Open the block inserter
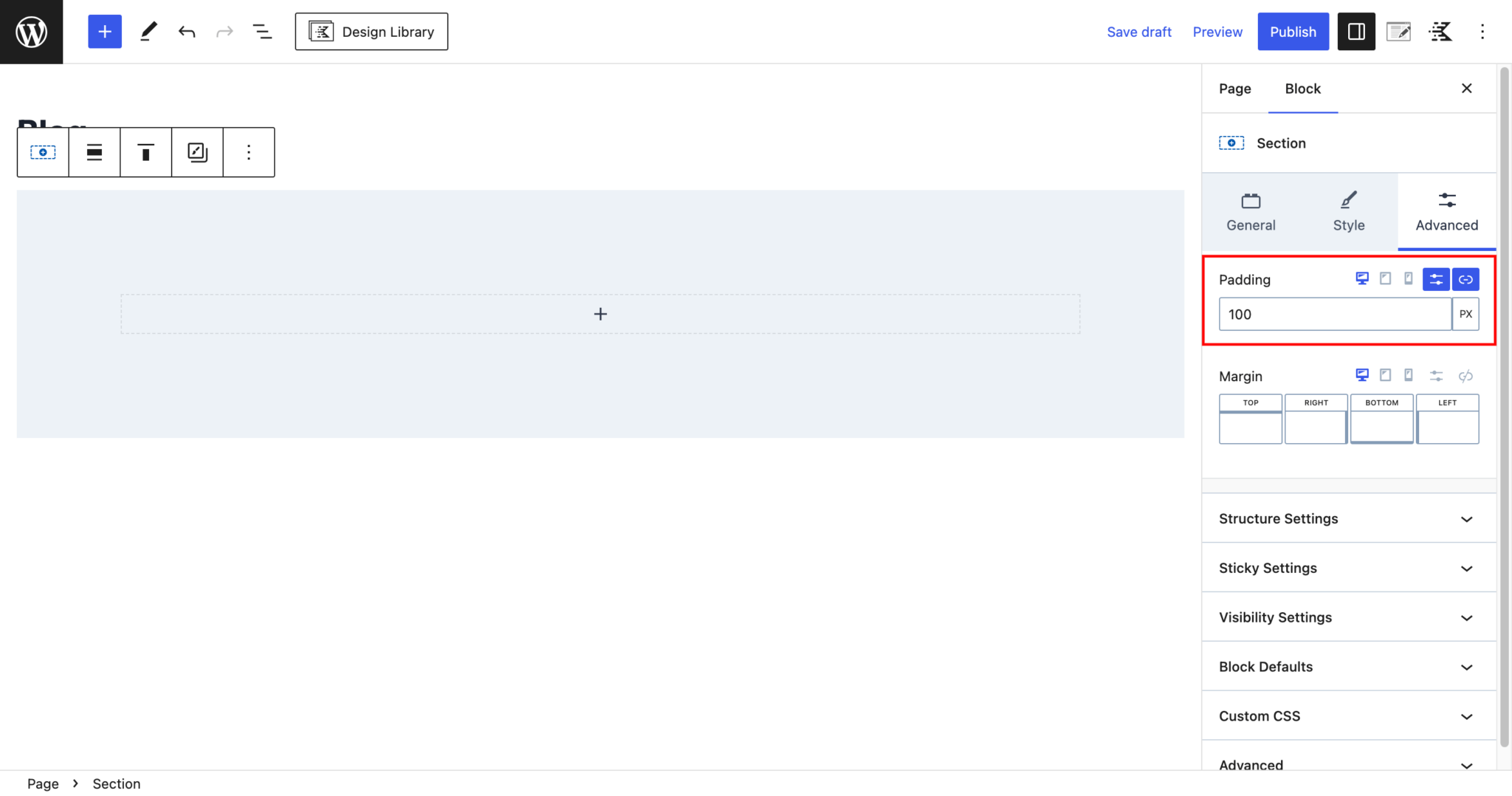 pos(104,31)
